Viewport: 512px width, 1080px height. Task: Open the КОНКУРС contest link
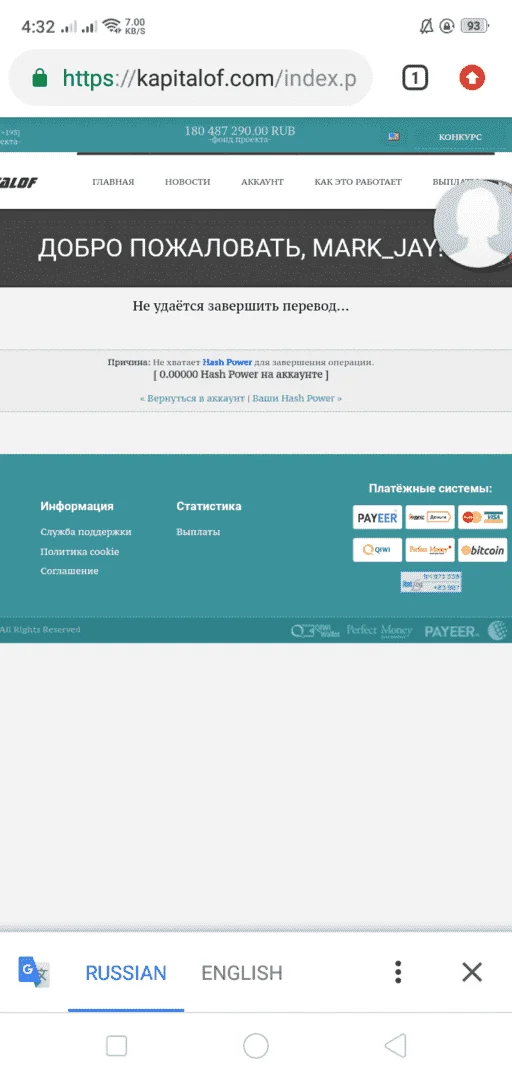coord(460,137)
